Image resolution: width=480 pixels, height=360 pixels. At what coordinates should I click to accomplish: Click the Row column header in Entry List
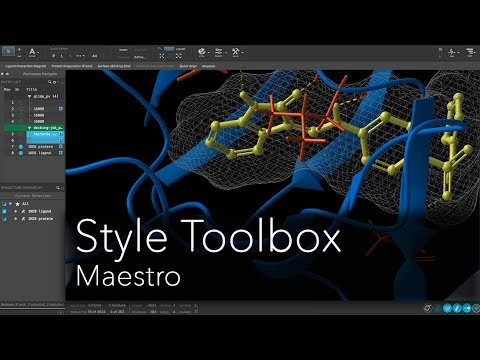tap(7, 90)
